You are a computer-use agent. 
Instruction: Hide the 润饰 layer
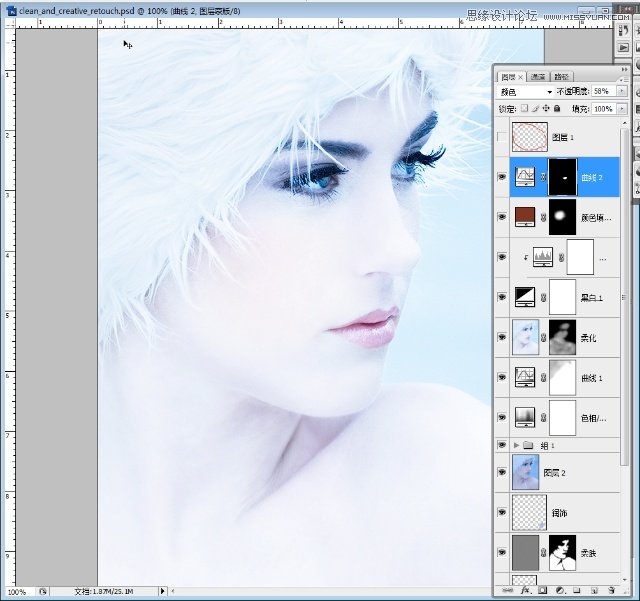502,512
